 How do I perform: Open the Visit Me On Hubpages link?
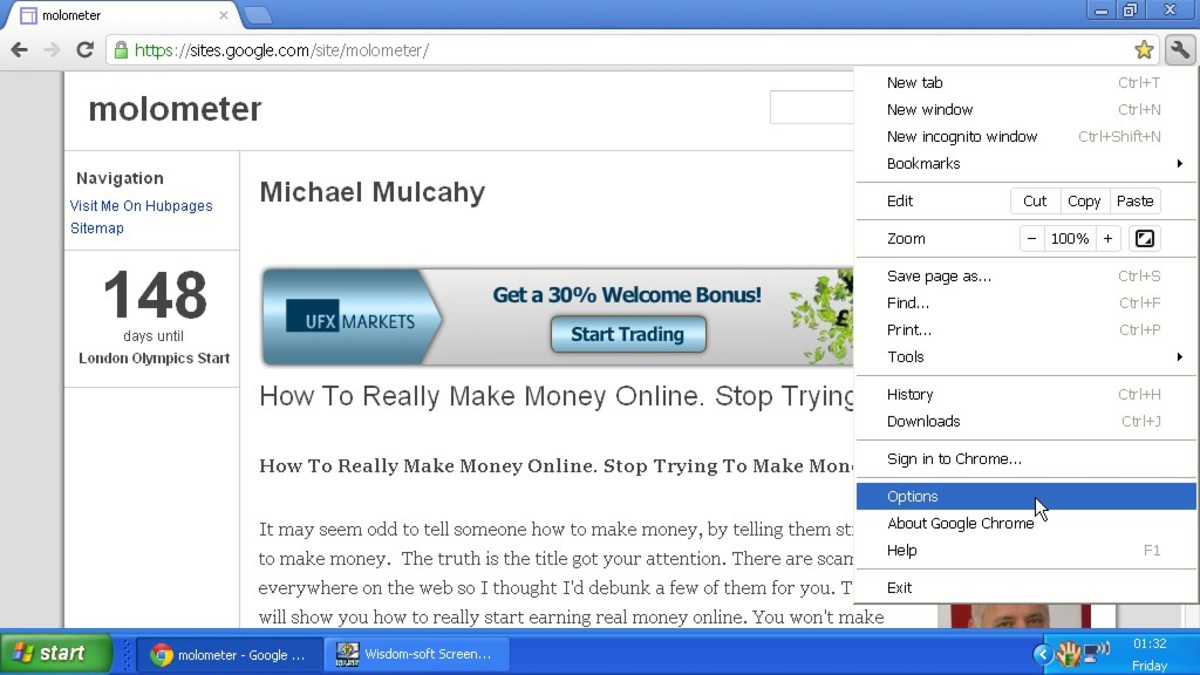[x=140, y=206]
